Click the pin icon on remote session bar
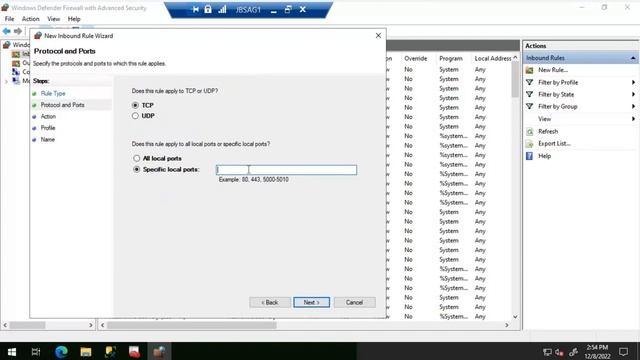This screenshot has width=640, height=360. pyautogui.click(x=196, y=9)
